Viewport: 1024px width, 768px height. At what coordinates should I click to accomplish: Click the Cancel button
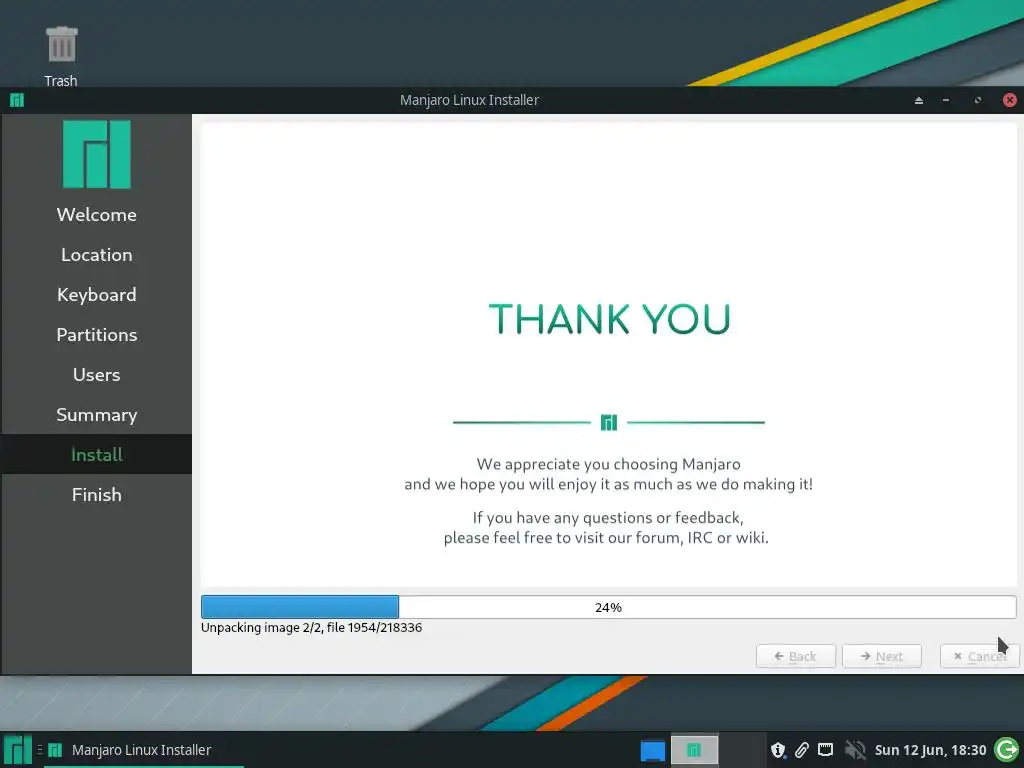tap(979, 656)
